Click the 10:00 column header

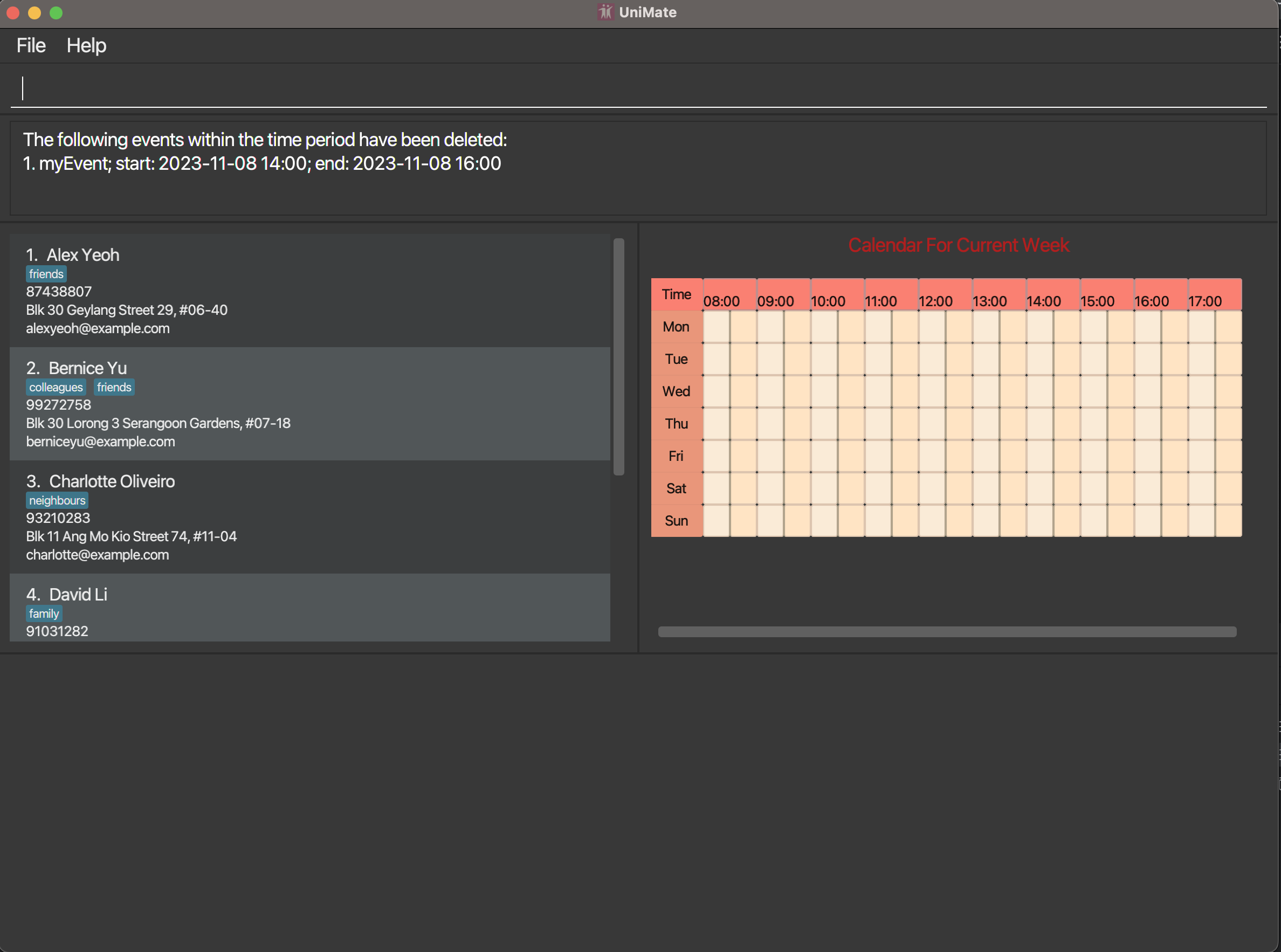click(837, 295)
